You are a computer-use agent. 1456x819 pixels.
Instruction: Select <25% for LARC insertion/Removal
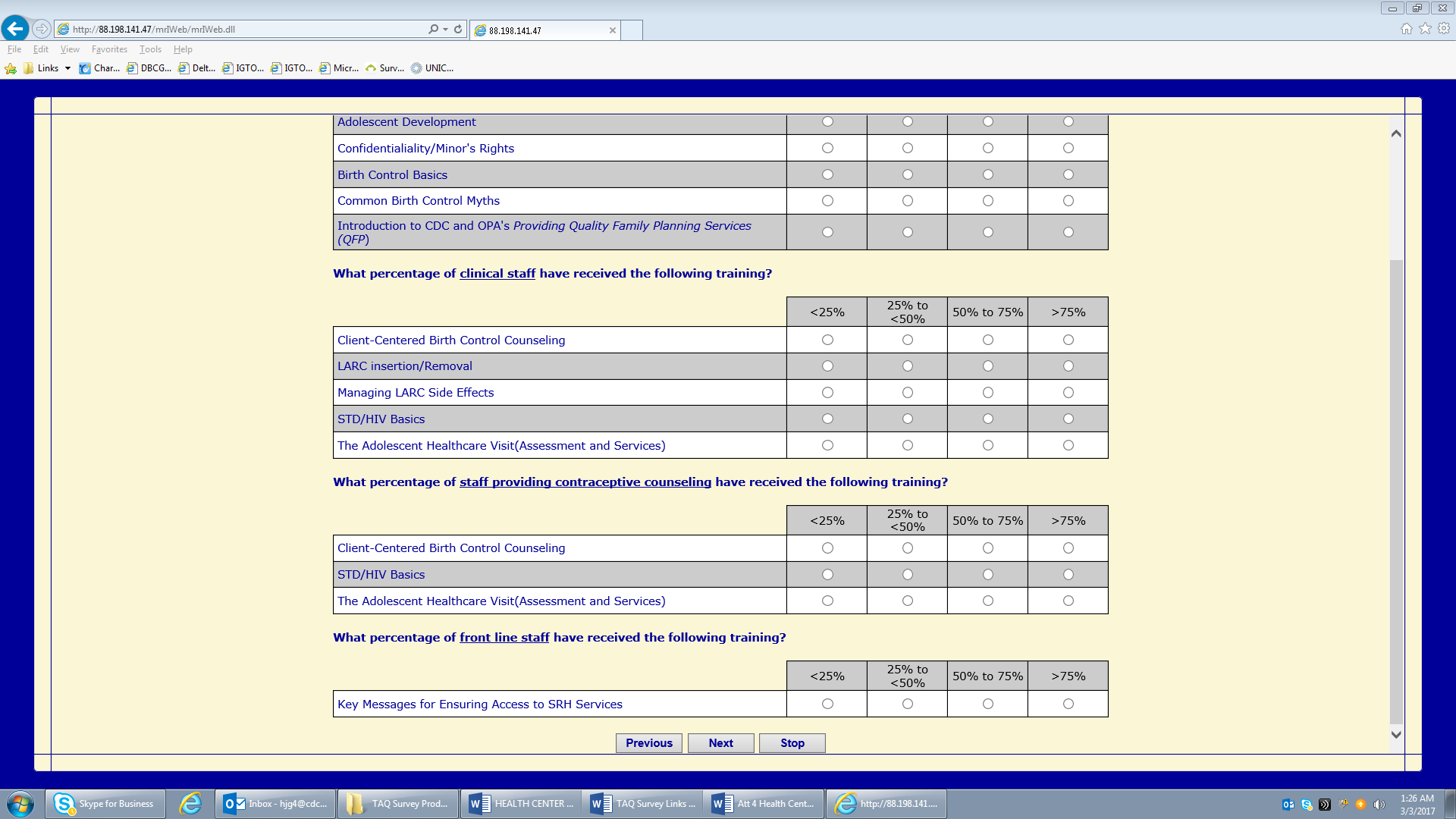pos(827,366)
